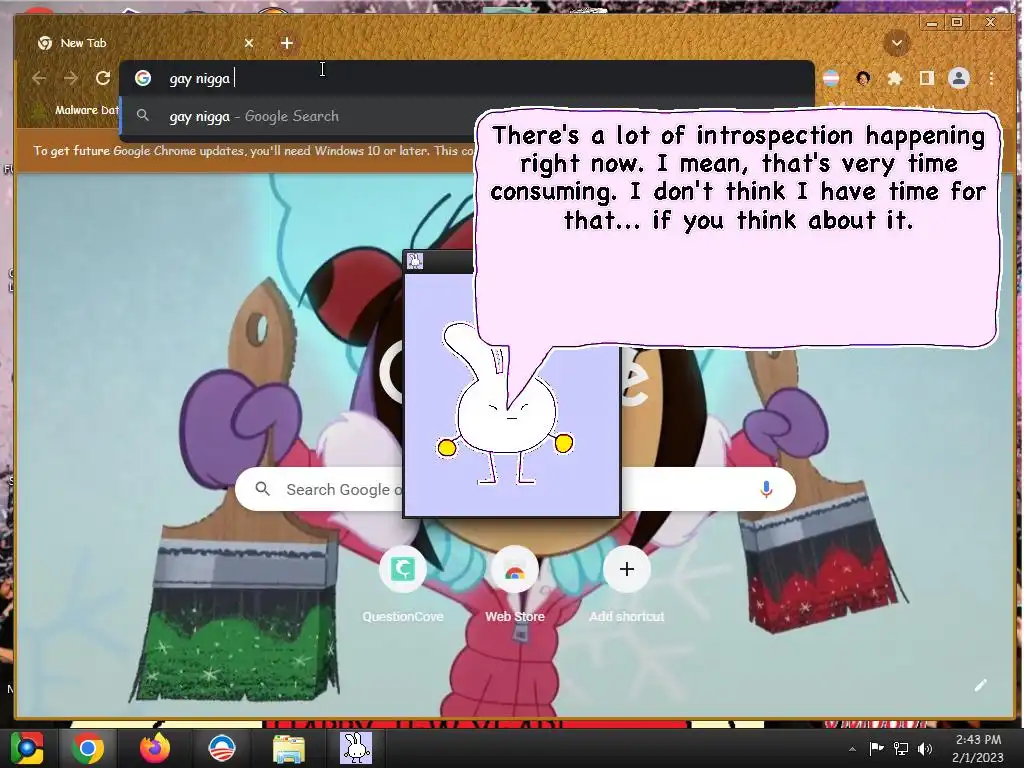1024x768 pixels.
Task: Open the Chrome profile avatar button
Action: [959, 78]
